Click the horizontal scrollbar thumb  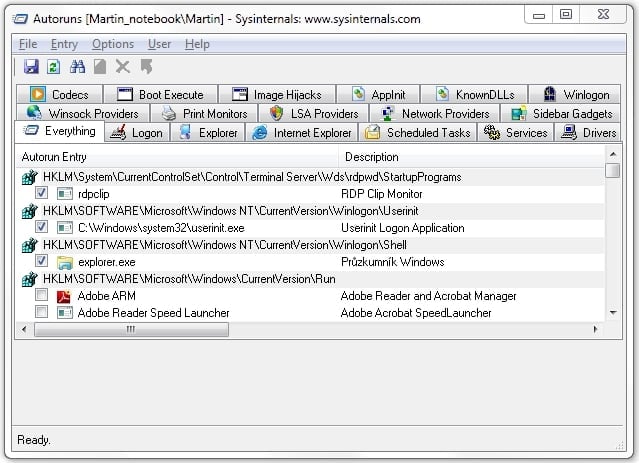click(131, 329)
